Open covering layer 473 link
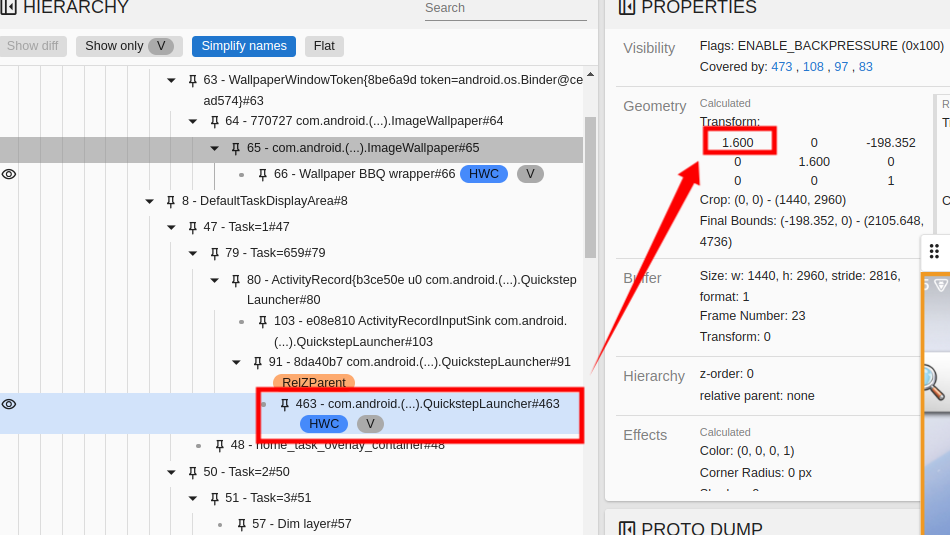Viewport: 950px width, 535px height. pyautogui.click(x=782, y=67)
